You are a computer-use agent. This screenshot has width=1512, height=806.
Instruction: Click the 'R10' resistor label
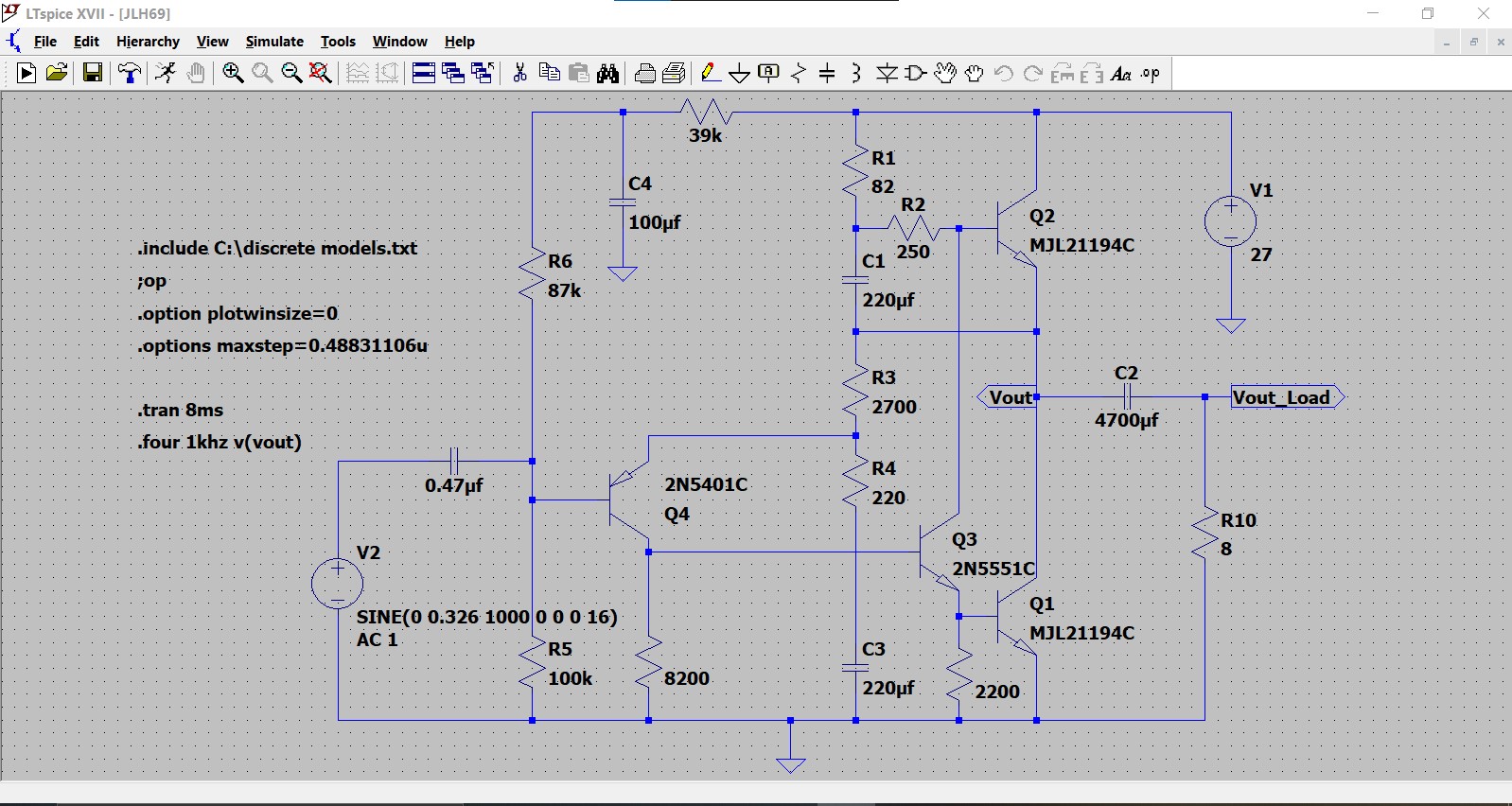(1239, 520)
